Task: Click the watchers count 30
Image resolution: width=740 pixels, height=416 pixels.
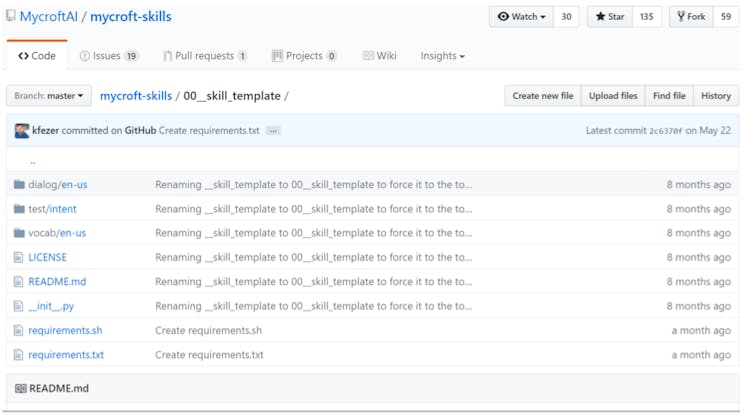Action: pos(566,17)
